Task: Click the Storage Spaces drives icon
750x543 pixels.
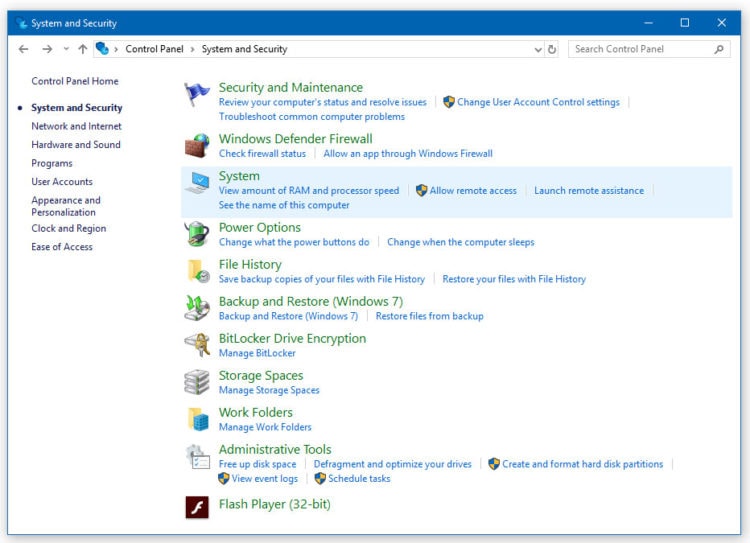Action: click(197, 382)
